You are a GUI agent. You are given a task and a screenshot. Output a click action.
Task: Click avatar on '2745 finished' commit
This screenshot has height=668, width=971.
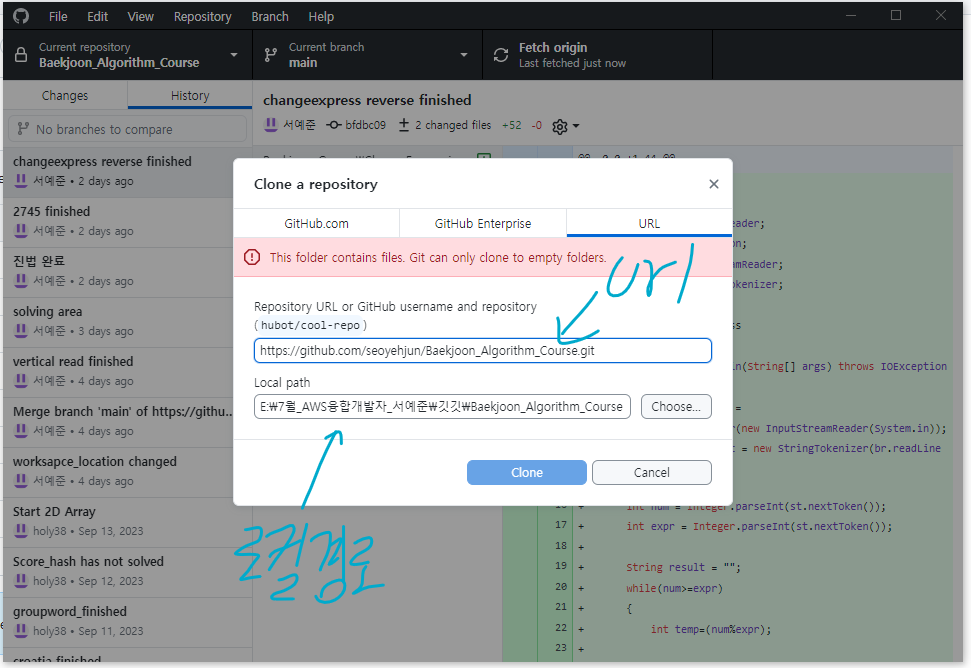pos(20,231)
